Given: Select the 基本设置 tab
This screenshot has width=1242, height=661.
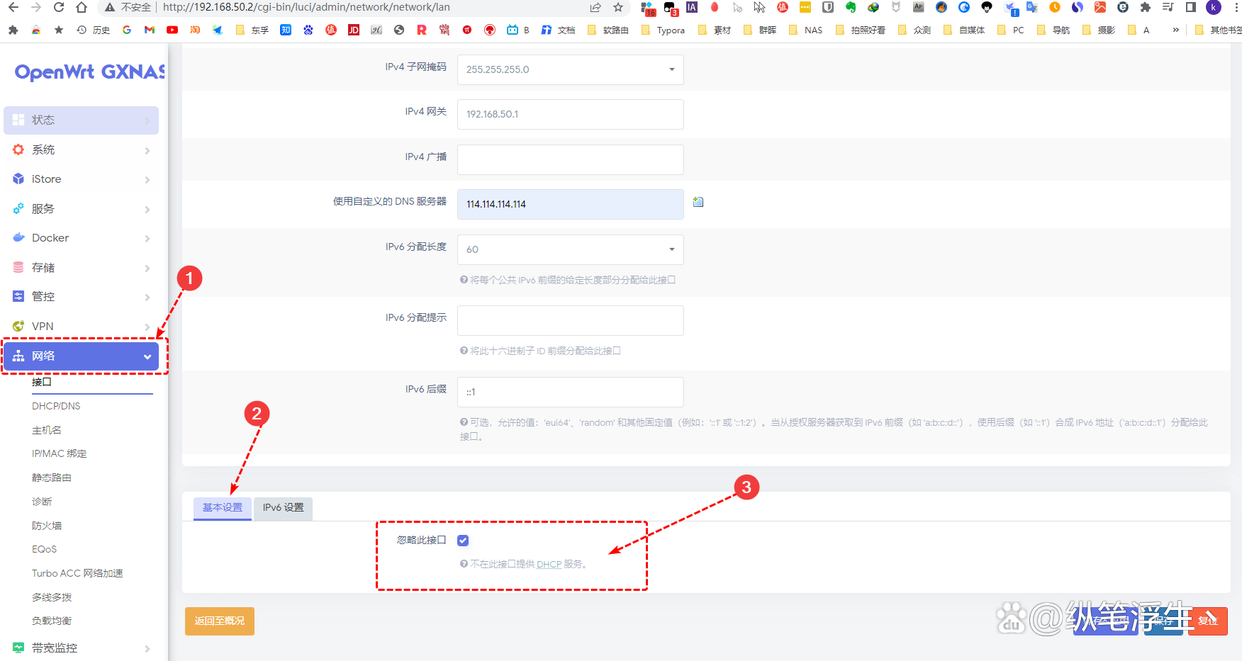Looking at the screenshot, I should point(222,507).
